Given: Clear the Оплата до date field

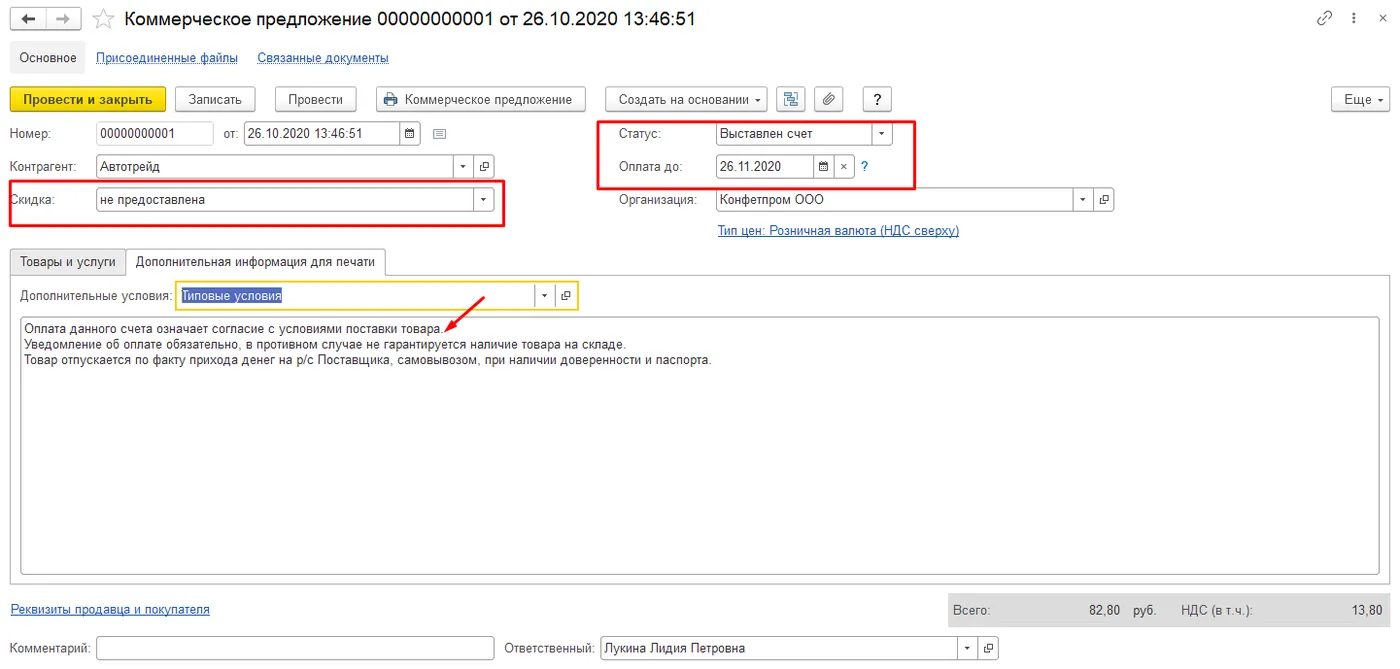Looking at the screenshot, I should [x=844, y=166].
